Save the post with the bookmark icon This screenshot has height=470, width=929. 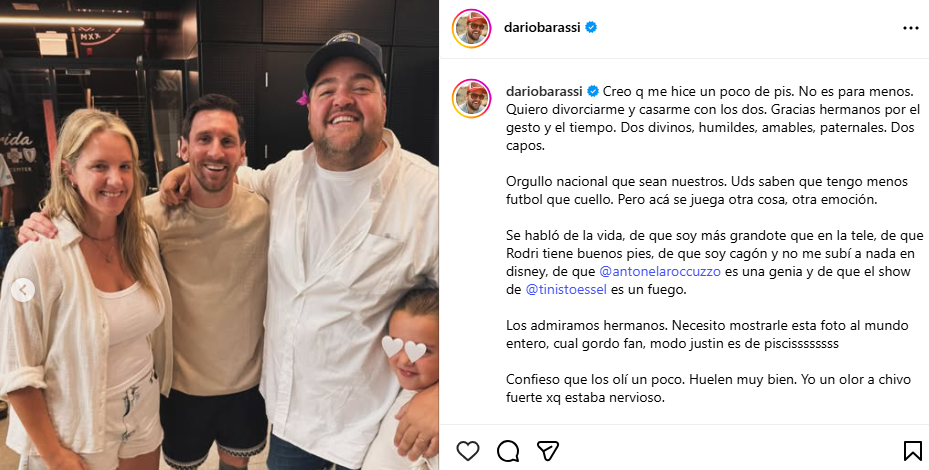point(912,451)
